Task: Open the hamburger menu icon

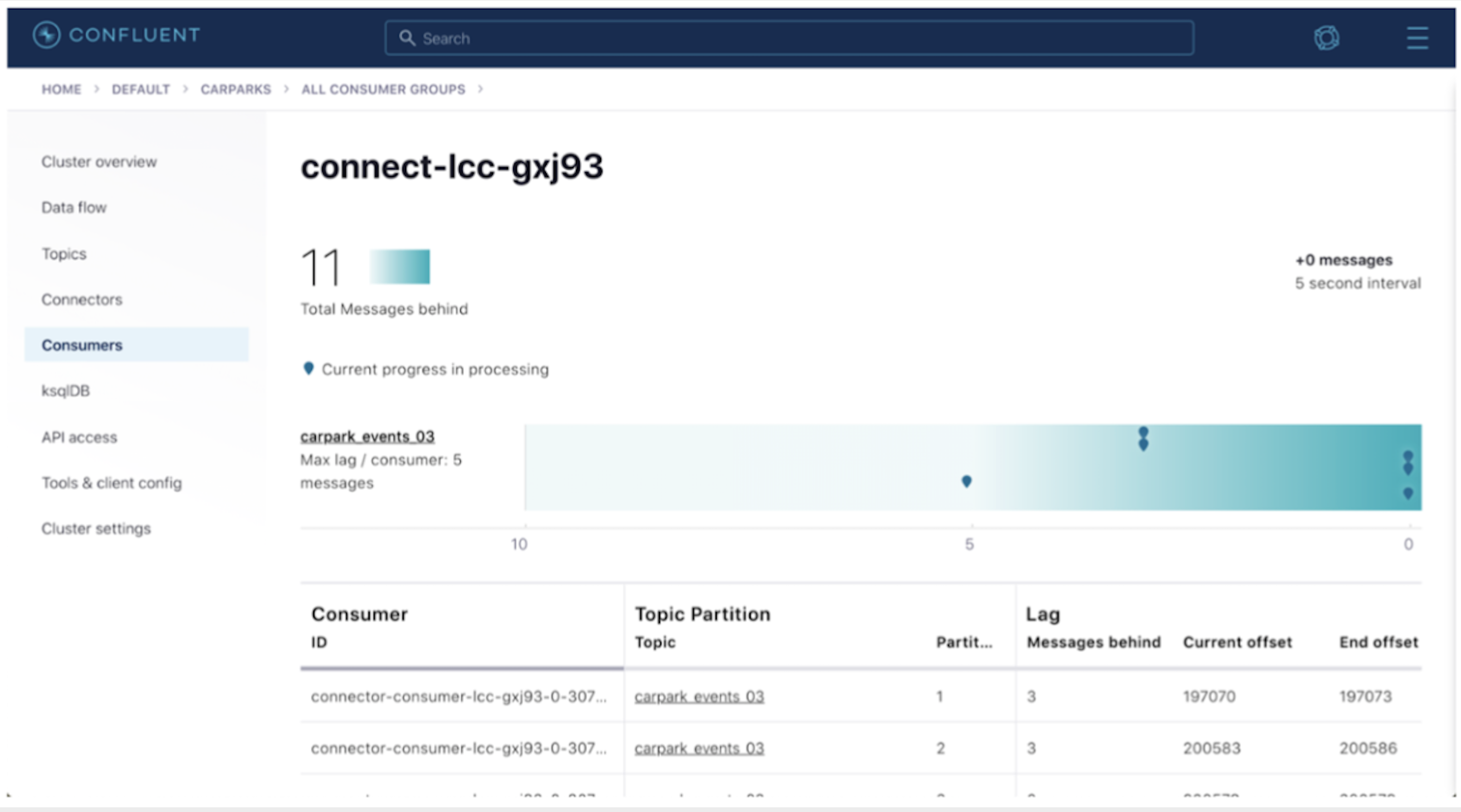Action: (1417, 38)
